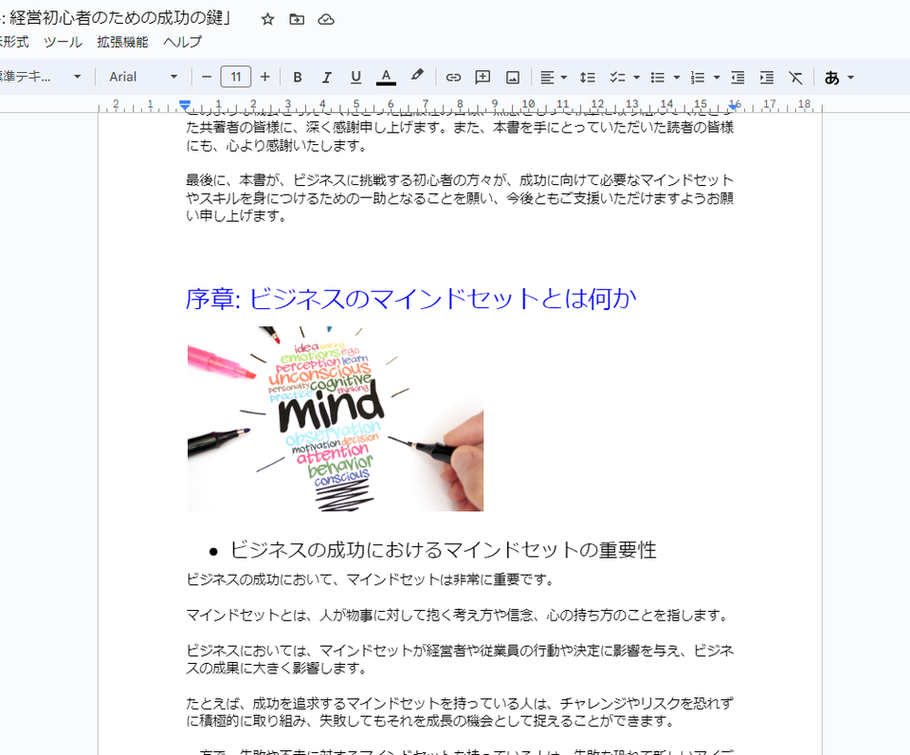Open the 拡張機能 menu
The image size is (910, 755).
click(122, 42)
